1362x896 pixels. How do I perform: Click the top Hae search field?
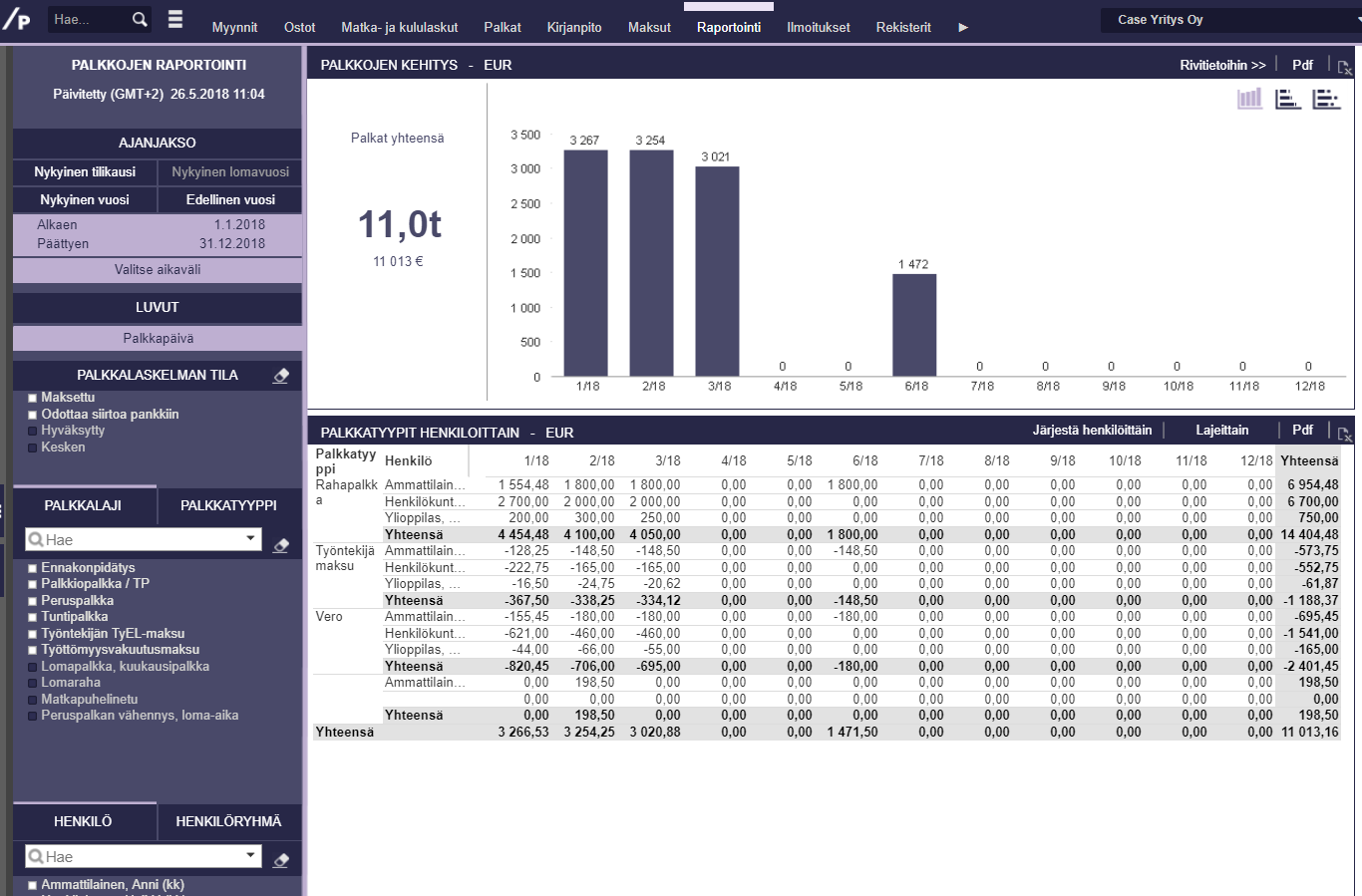[x=86, y=19]
